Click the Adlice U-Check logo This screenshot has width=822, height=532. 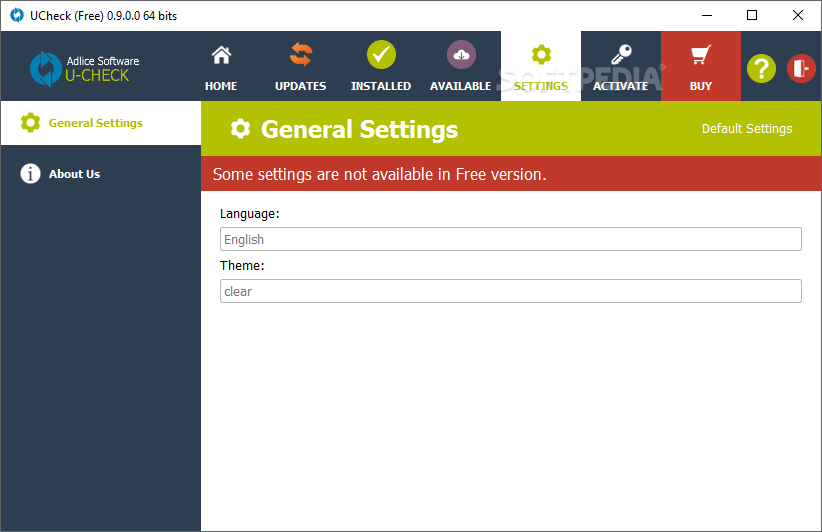[85, 69]
